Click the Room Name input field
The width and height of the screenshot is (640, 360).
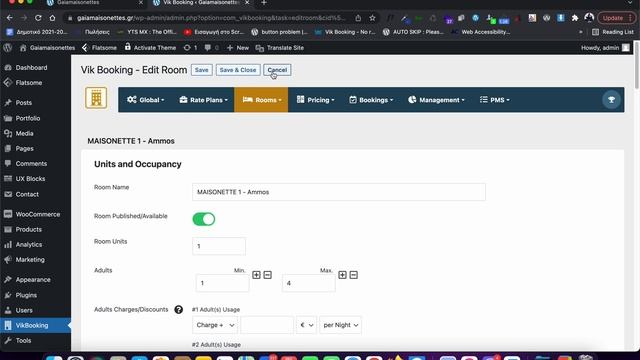click(x=339, y=192)
